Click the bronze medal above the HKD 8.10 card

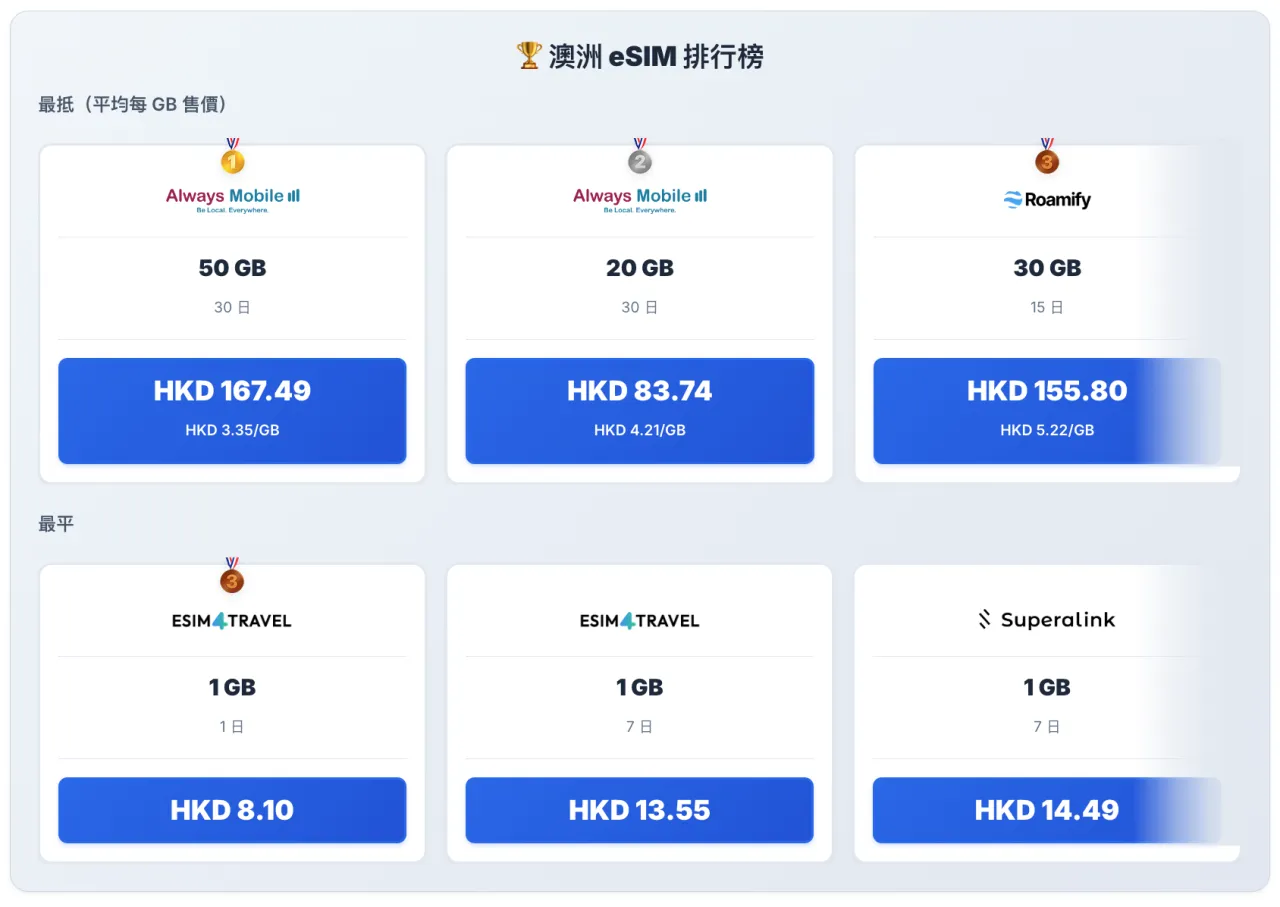[x=232, y=578]
